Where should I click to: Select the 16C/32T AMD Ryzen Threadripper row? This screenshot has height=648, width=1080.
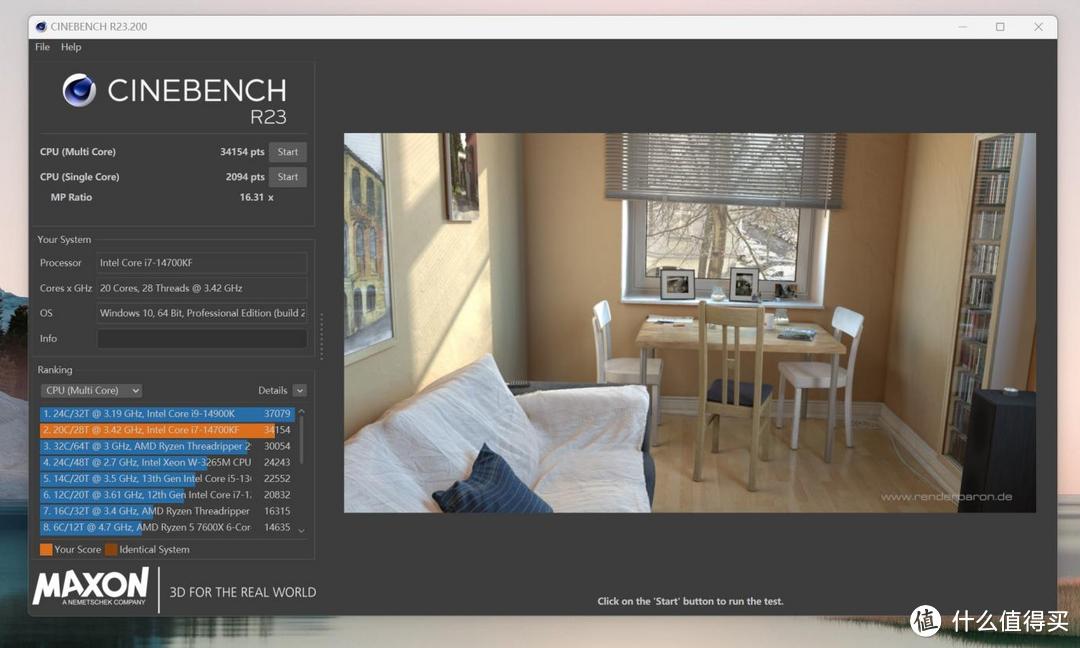pyautogui.click(x=167, y=511)
